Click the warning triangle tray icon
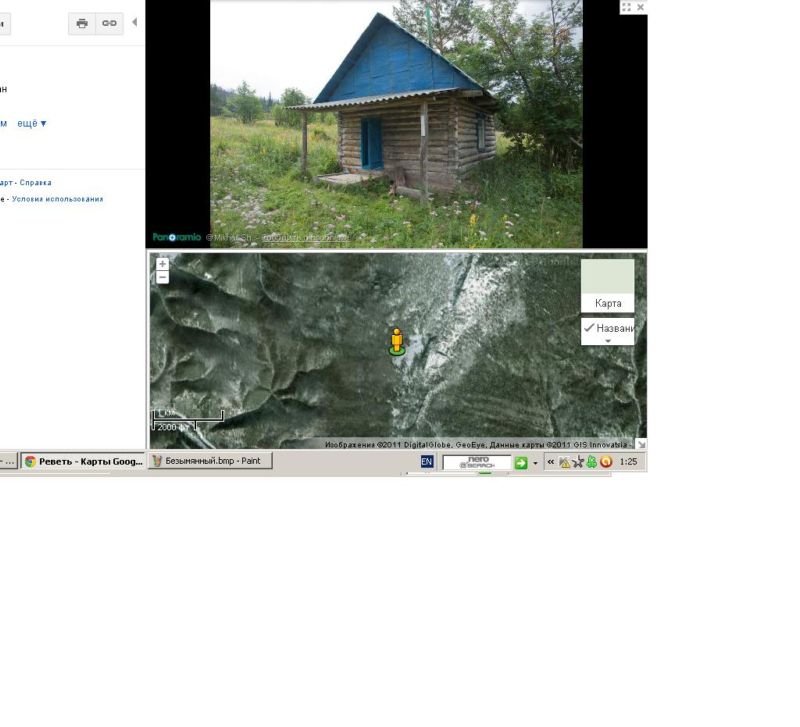 pos(564,462)
